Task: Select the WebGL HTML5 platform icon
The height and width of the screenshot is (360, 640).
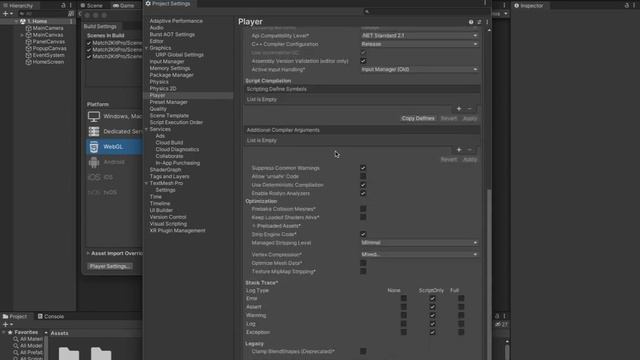Action: 94,147
